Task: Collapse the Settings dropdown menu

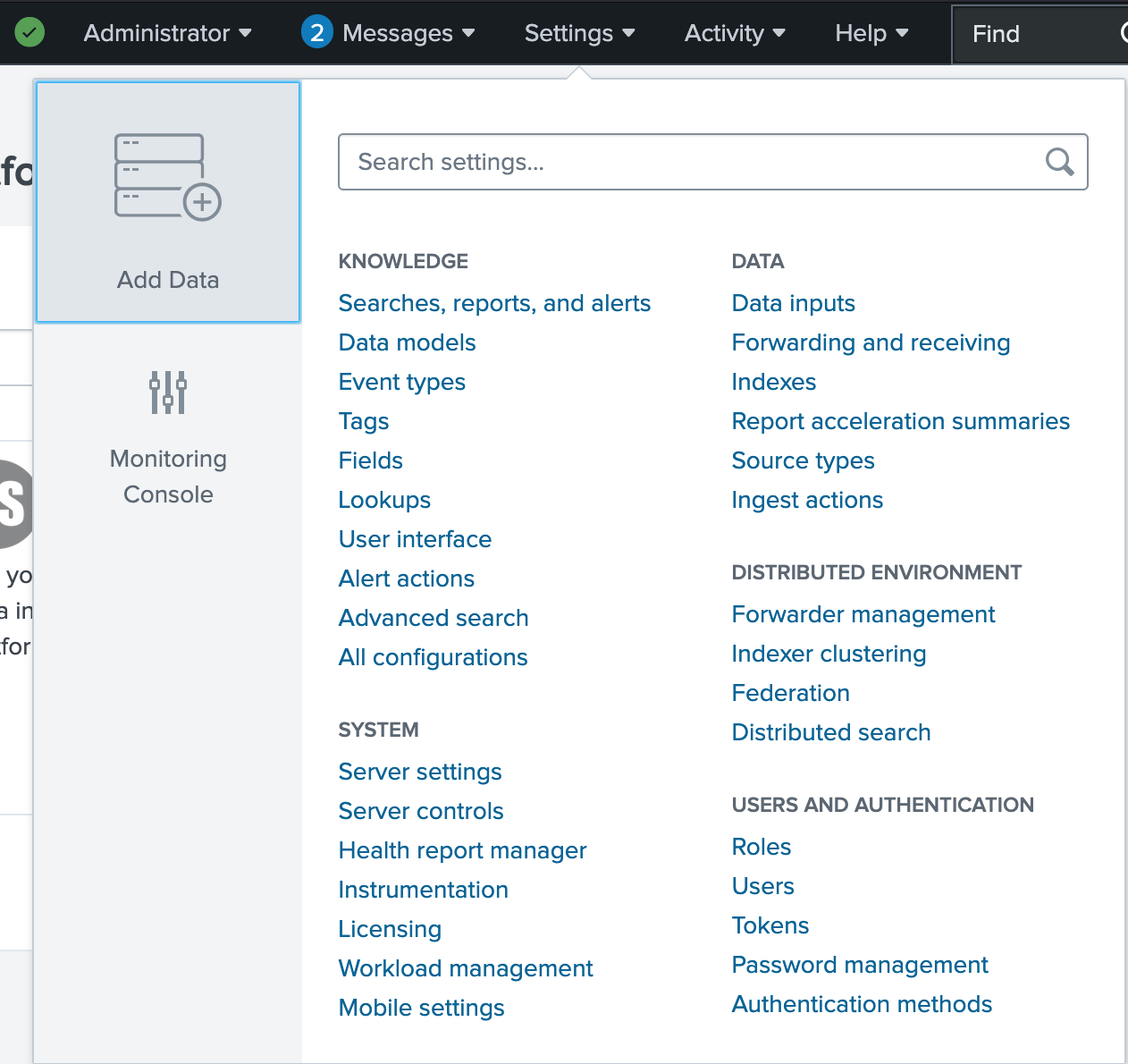Action: point(579,33)
